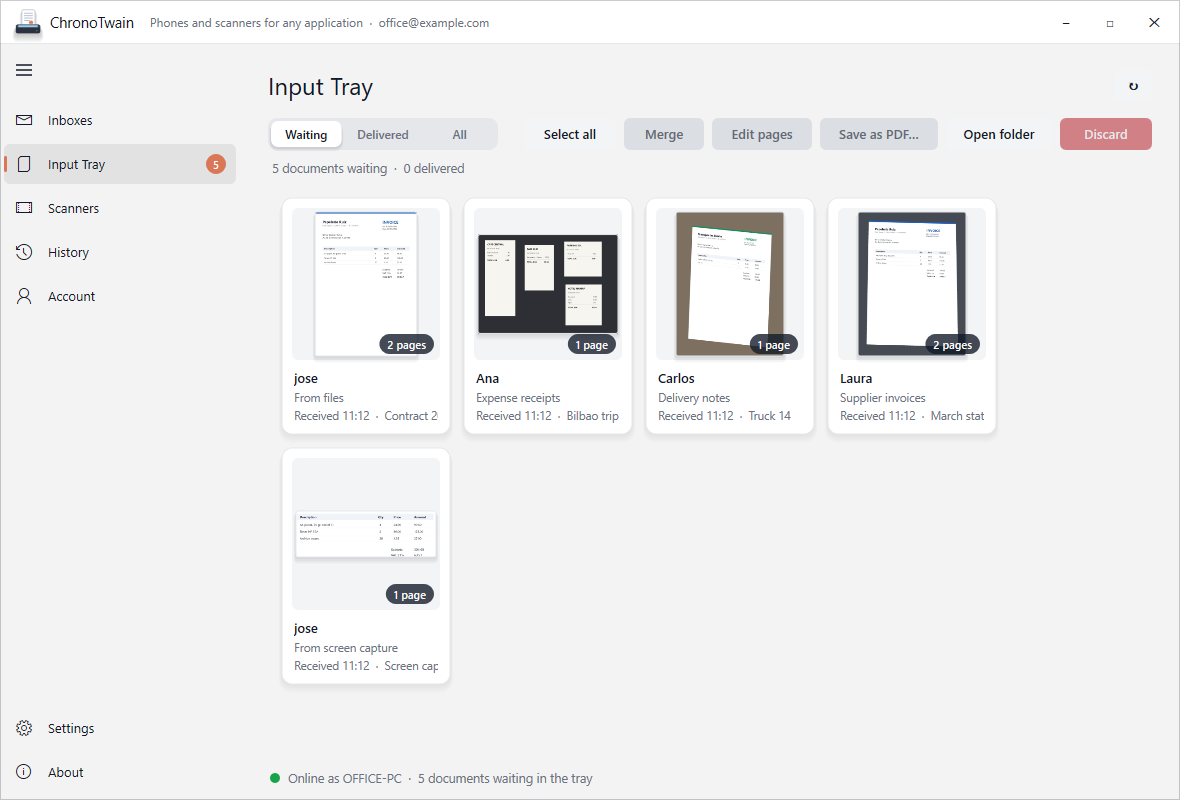This screenshot has width=1180, height=800.
Task: Go to the Account page
Action: [120, 297]
